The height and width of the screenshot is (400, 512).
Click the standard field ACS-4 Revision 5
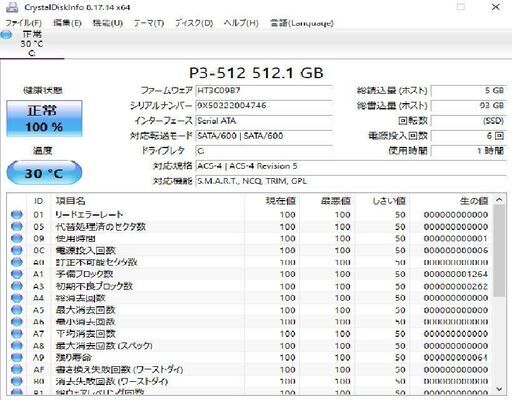click(351, 166)
